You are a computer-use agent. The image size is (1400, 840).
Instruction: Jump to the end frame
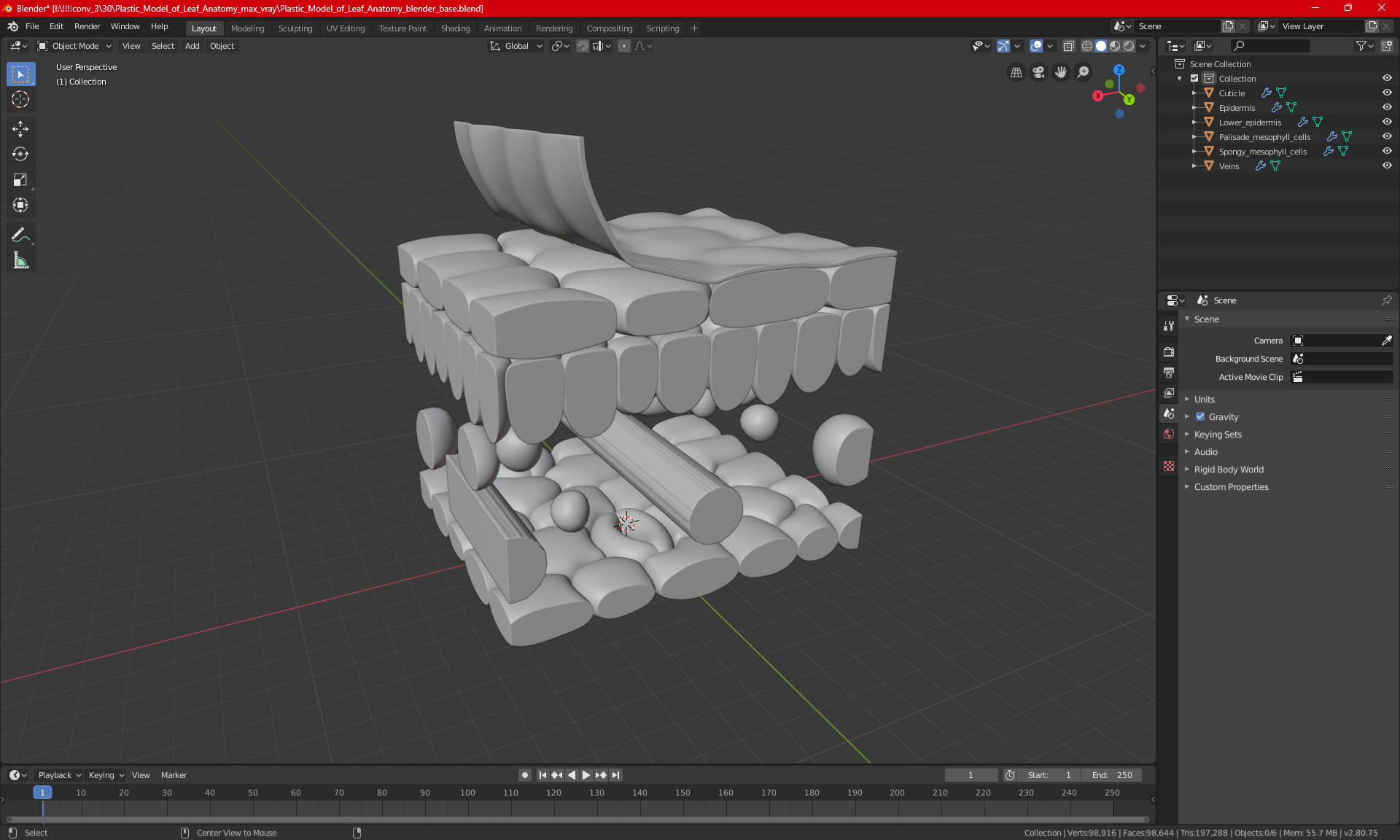(x=616, y=775)
